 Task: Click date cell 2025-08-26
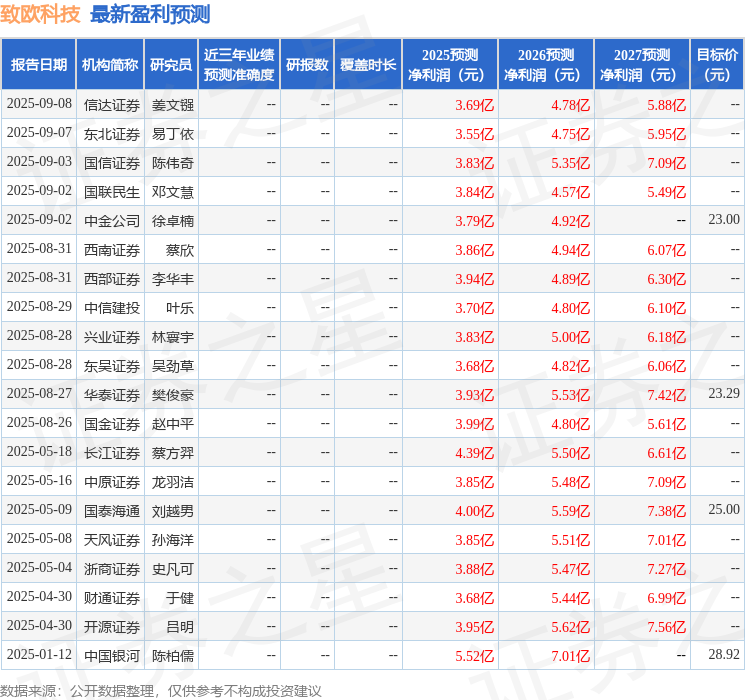point(39,422)
